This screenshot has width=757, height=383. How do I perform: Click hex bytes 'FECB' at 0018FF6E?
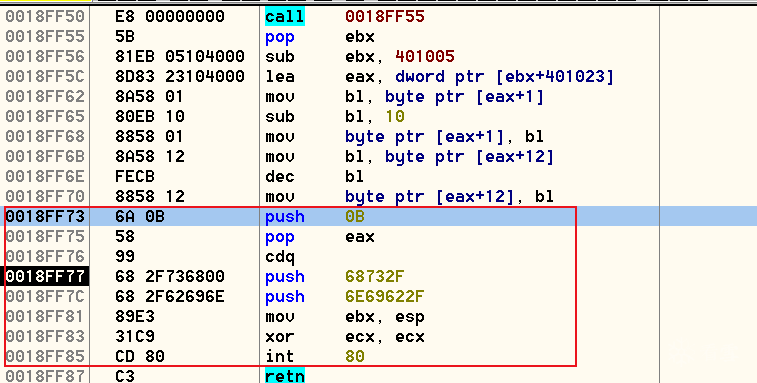tap(135, 176)
